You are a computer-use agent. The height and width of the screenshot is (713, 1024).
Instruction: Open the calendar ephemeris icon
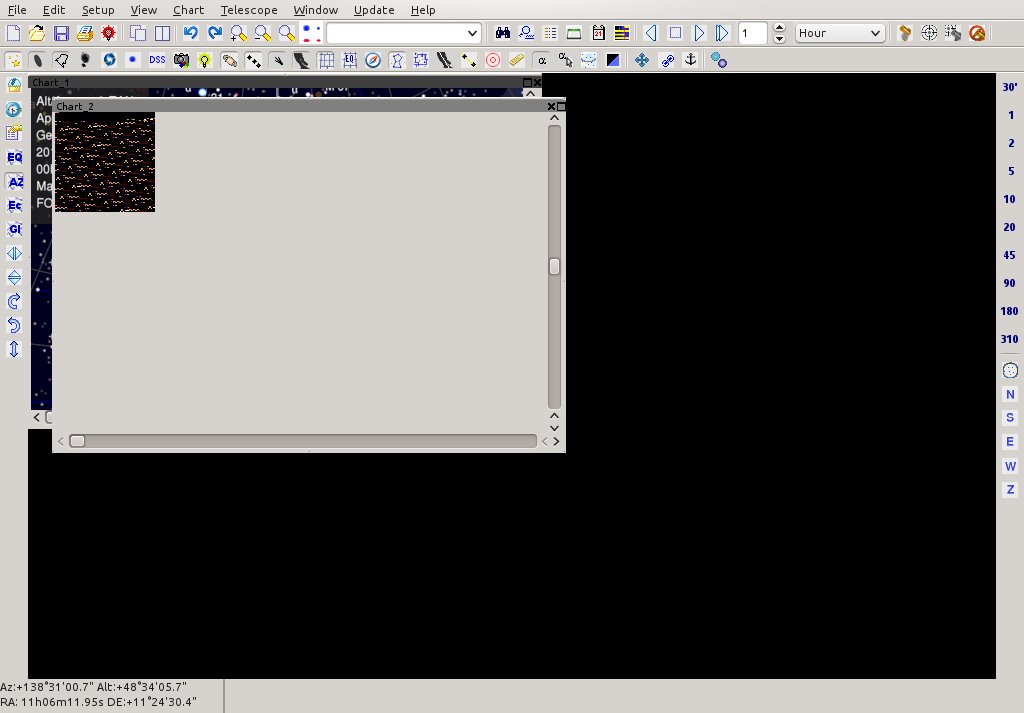[x=598, y=33]
